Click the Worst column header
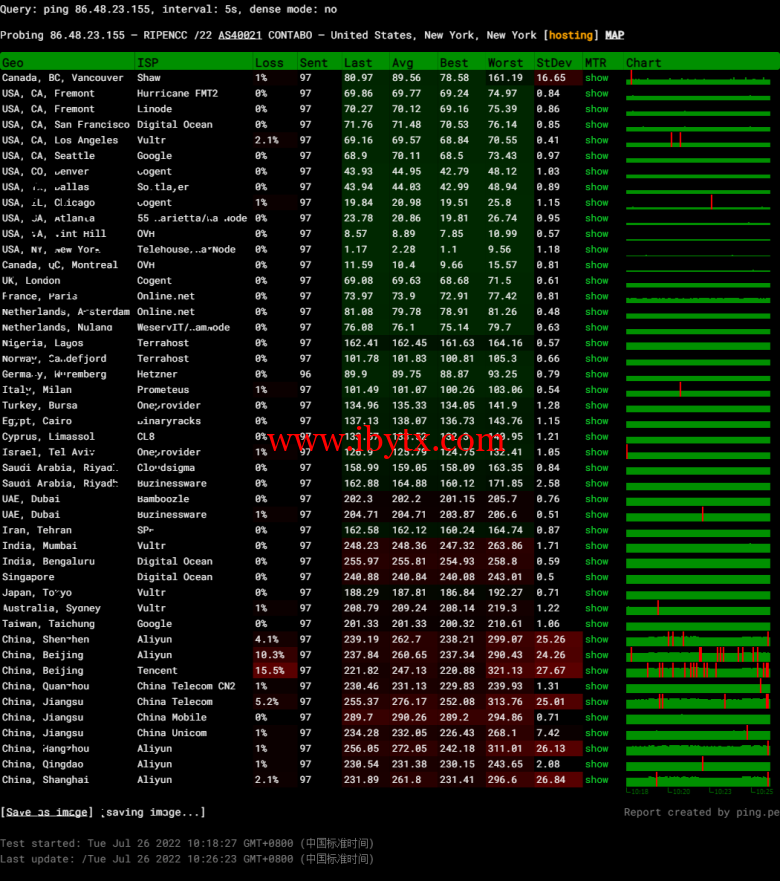 pos(506,62)
